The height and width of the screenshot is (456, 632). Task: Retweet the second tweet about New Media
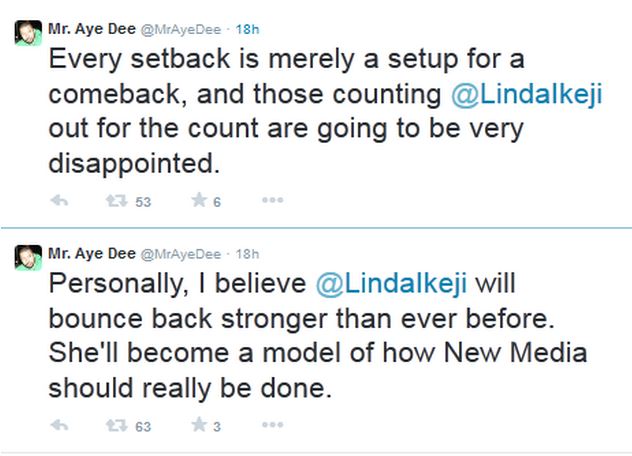[x=115, y=426]
